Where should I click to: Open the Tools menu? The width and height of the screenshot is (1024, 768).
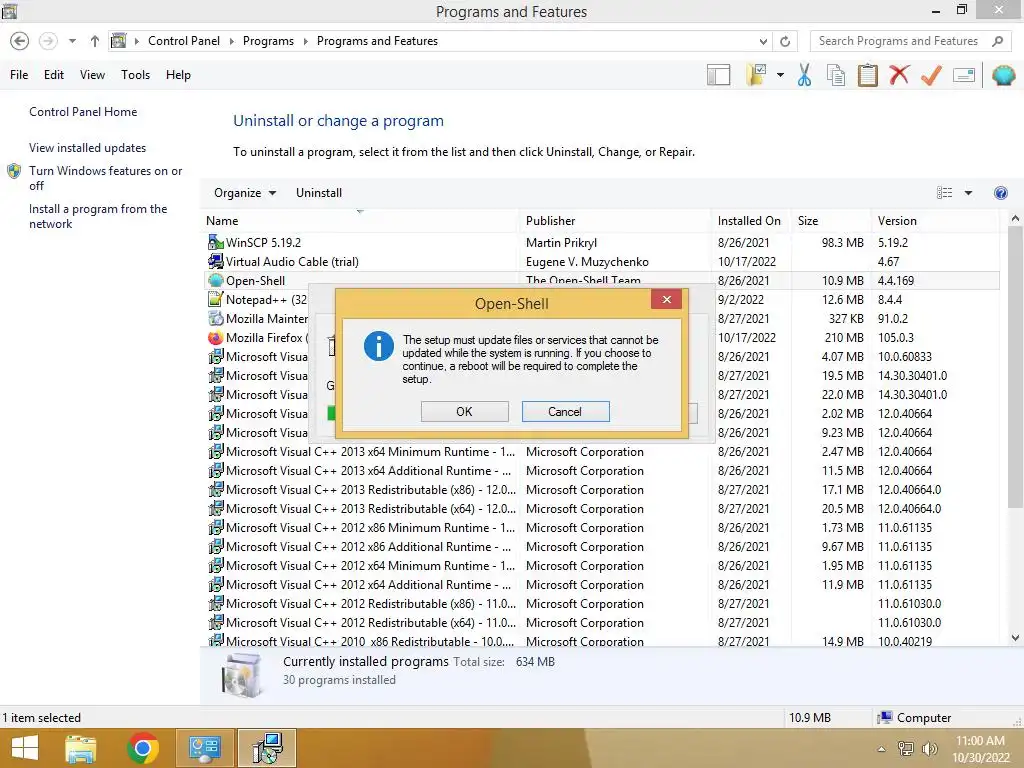(x=135, y=75)
